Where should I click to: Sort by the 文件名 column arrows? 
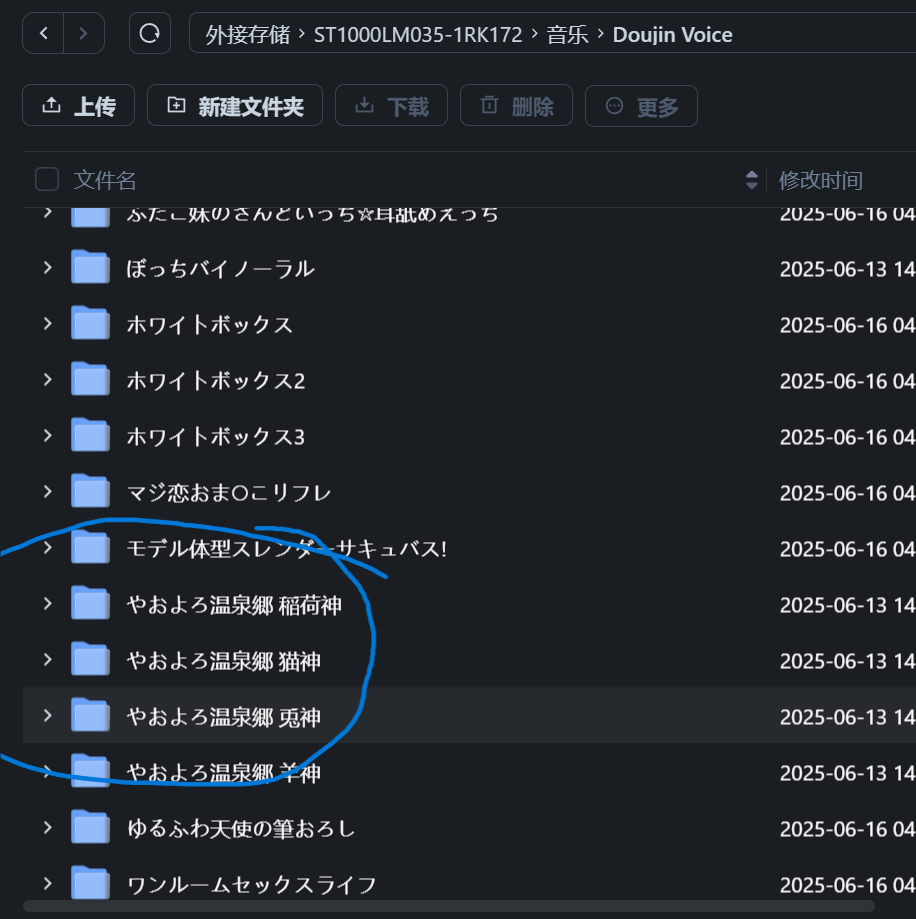tap(751, 180)
